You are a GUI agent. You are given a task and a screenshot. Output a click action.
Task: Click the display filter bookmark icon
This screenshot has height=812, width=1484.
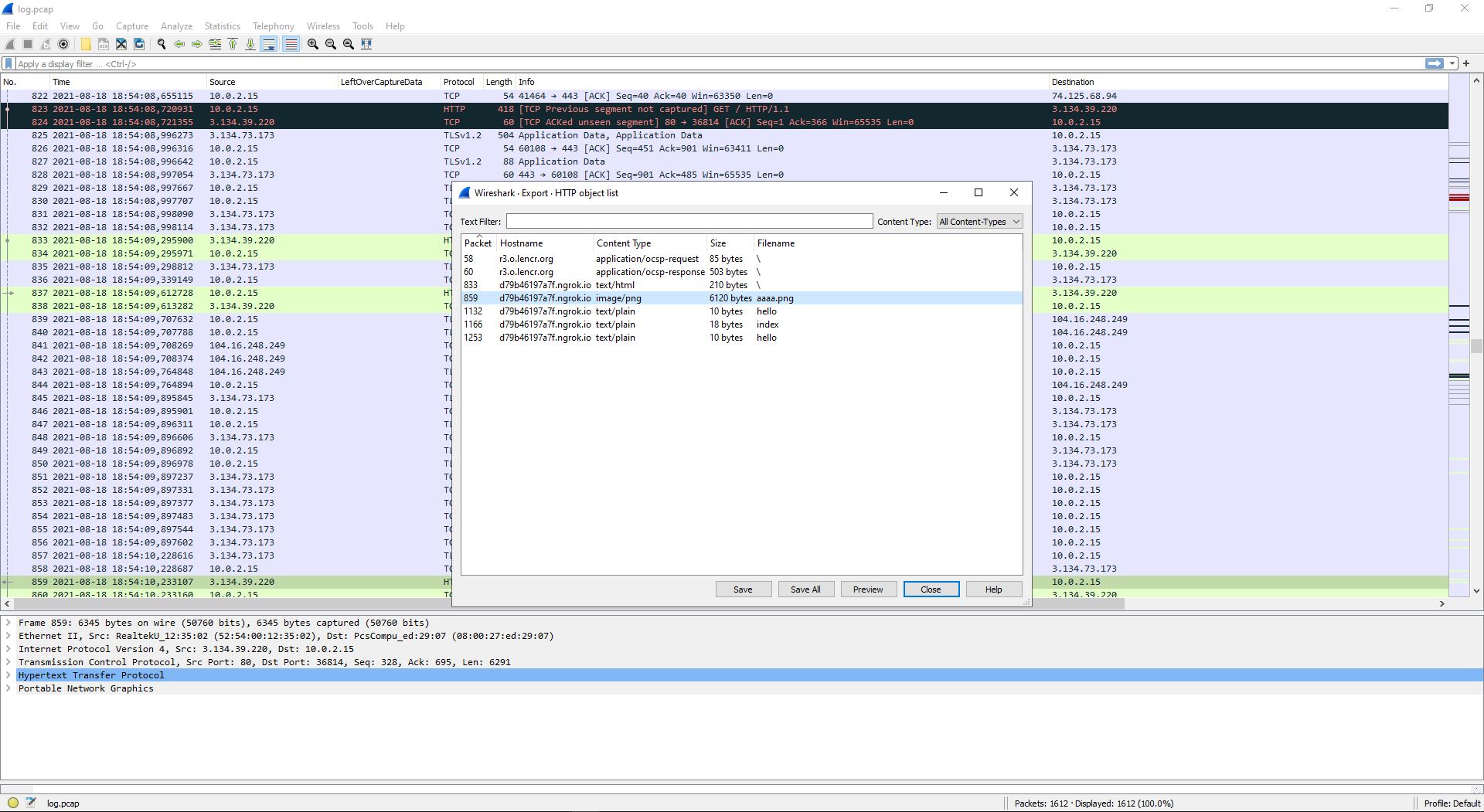point(9,63)
